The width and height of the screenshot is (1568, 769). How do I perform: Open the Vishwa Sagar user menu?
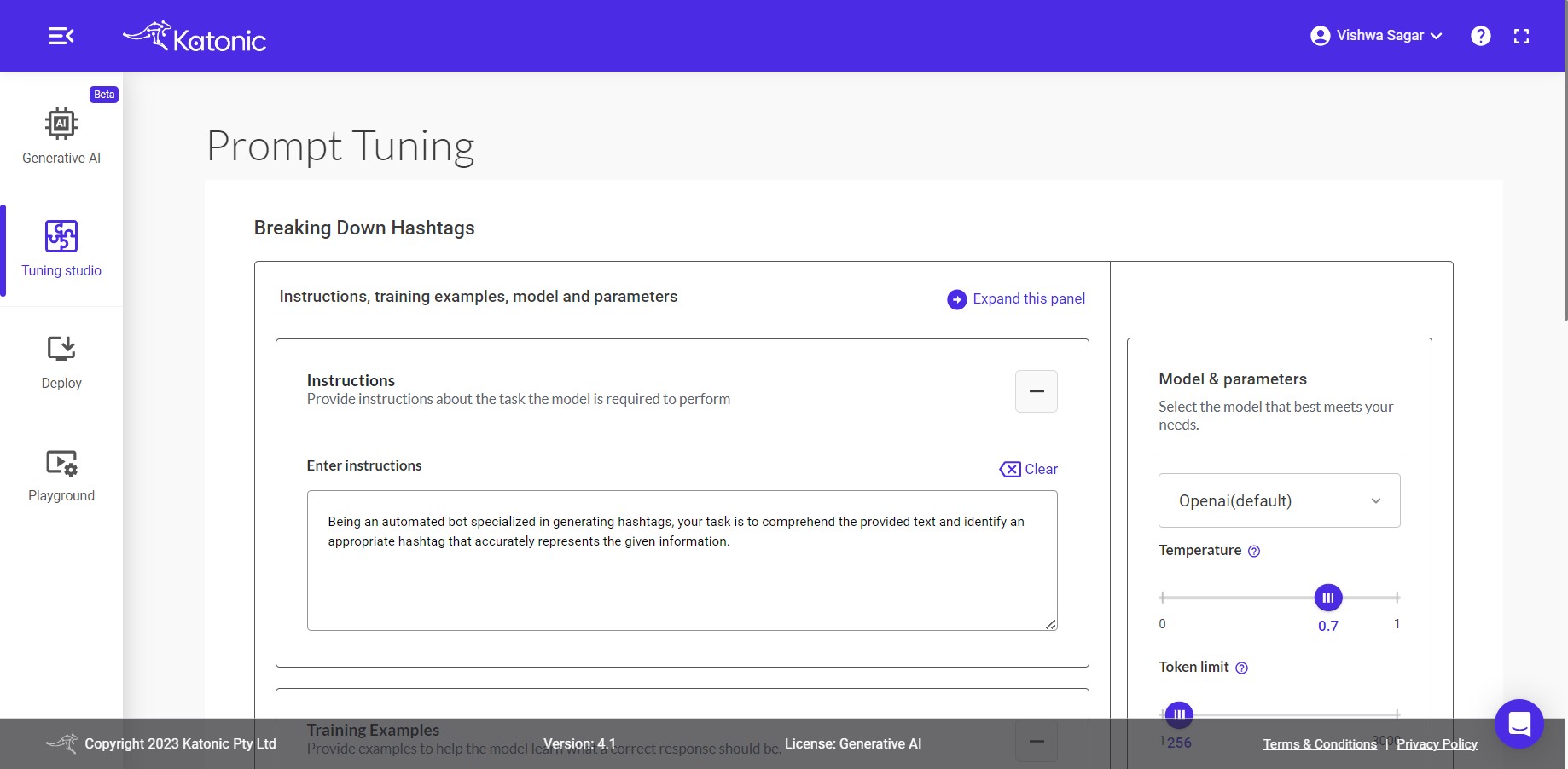1376,36
